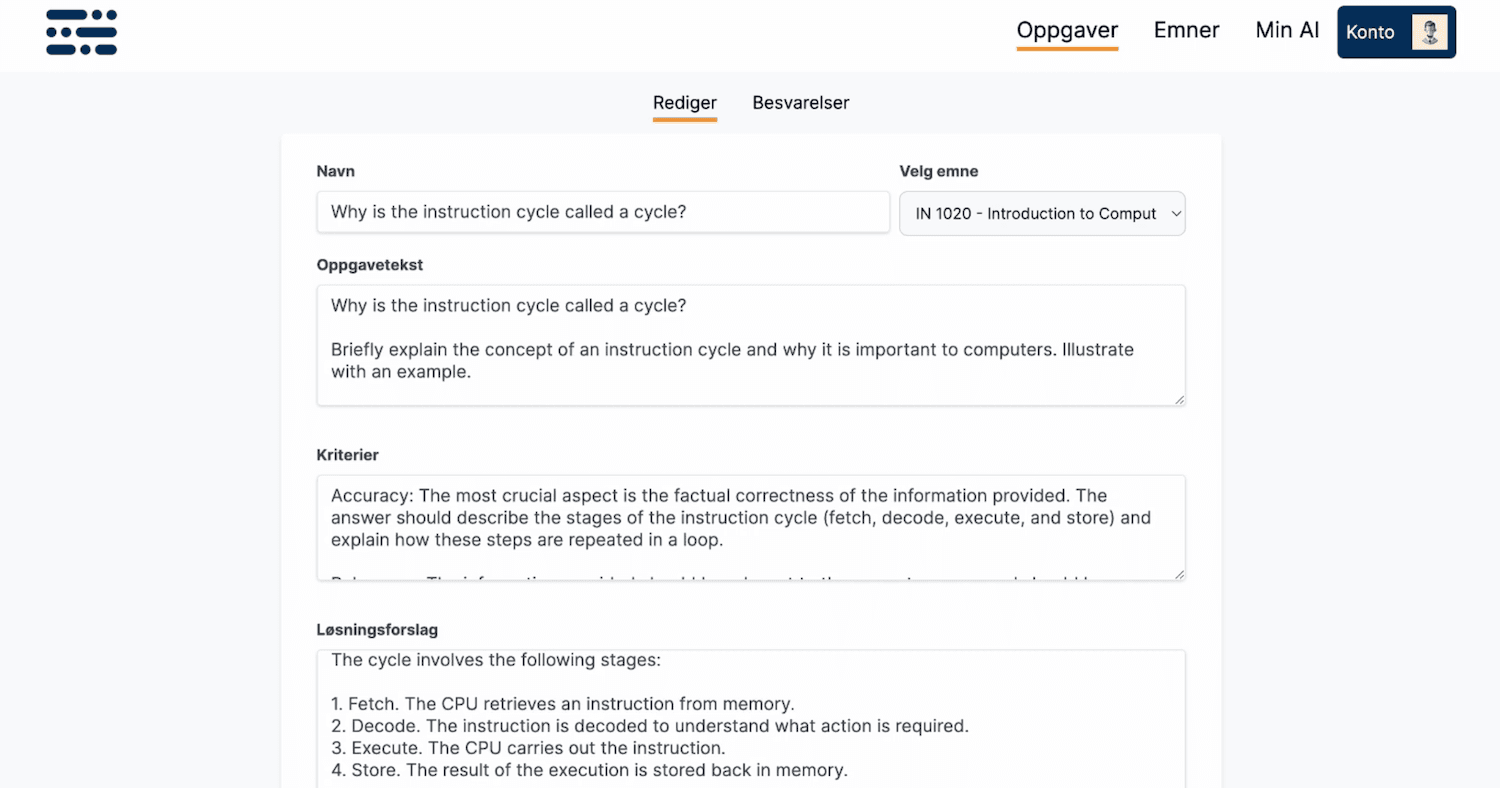Screen dimensions: 1500x788
Task: Click the resize grip of the Kriterier textarea
Action: 1180,572
